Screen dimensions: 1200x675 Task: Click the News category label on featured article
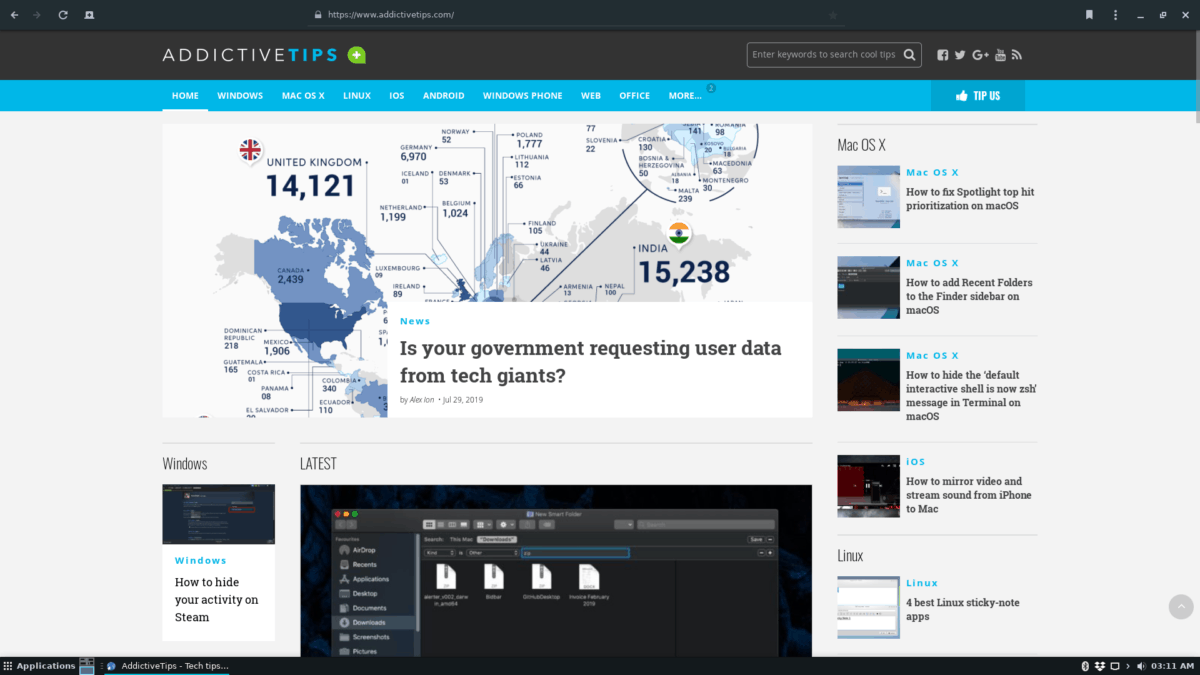coord(415,321)
